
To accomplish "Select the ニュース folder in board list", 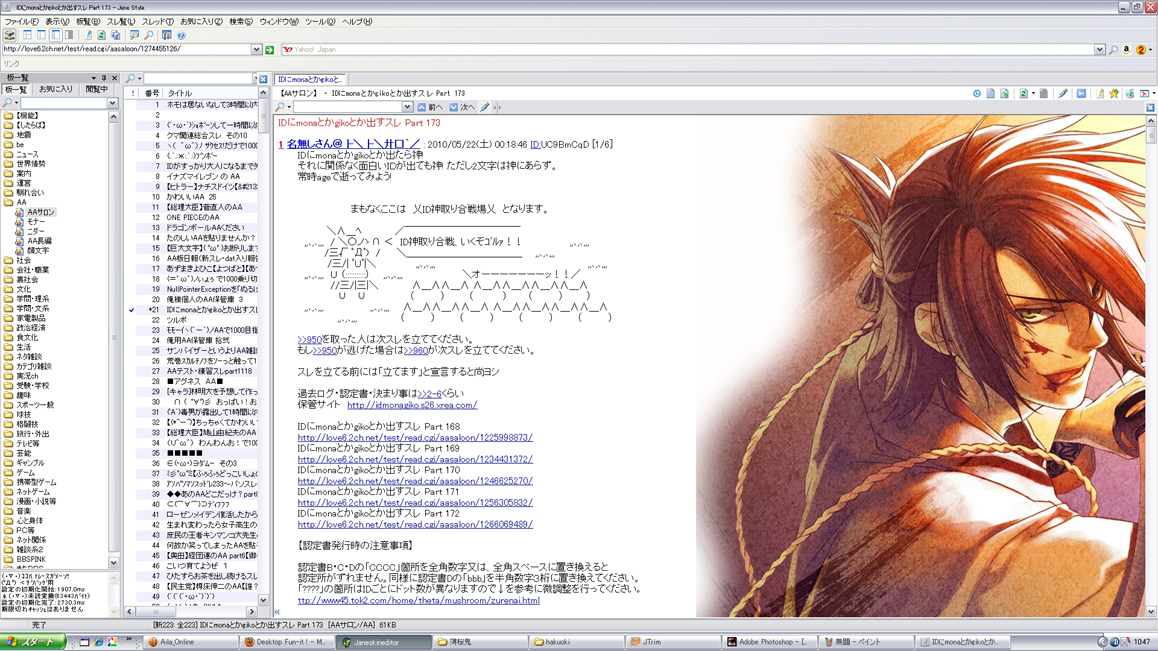I will pos(27,154).
